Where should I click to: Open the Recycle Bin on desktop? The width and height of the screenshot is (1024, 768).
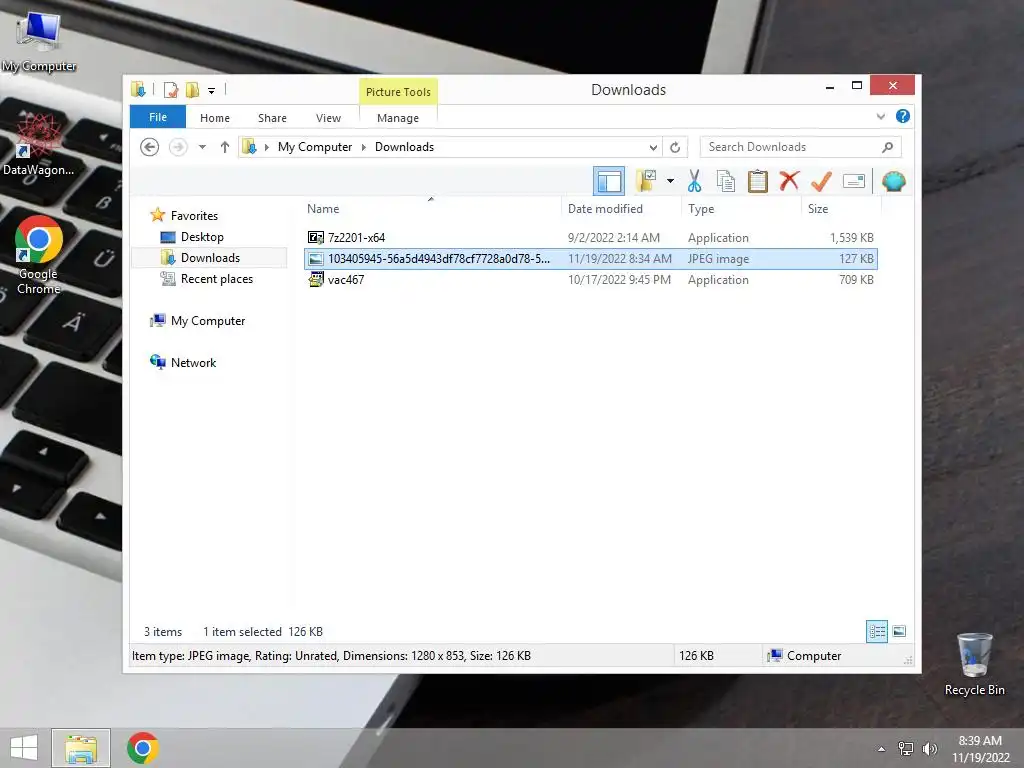click(x=974, y=664)
